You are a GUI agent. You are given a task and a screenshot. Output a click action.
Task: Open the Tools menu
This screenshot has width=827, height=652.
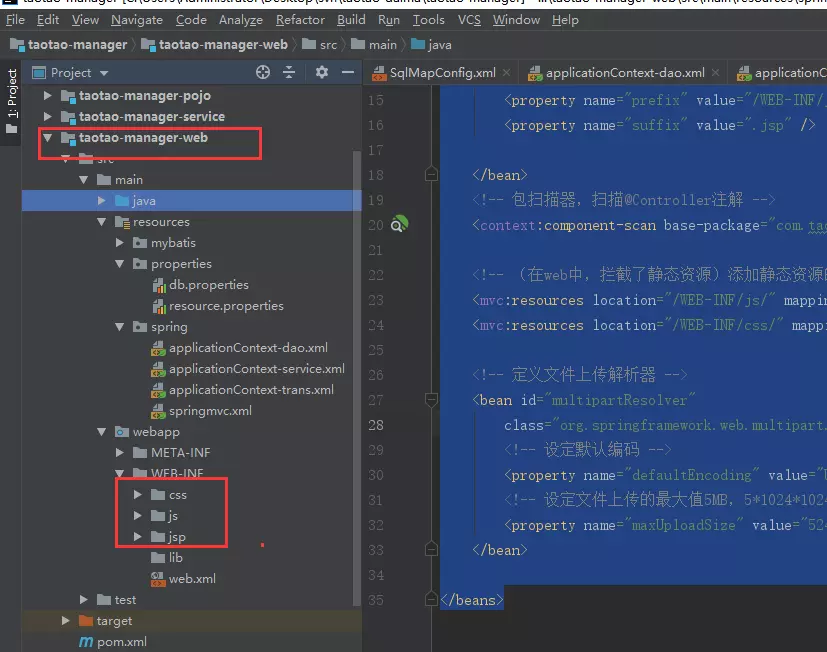pos(428,20)
